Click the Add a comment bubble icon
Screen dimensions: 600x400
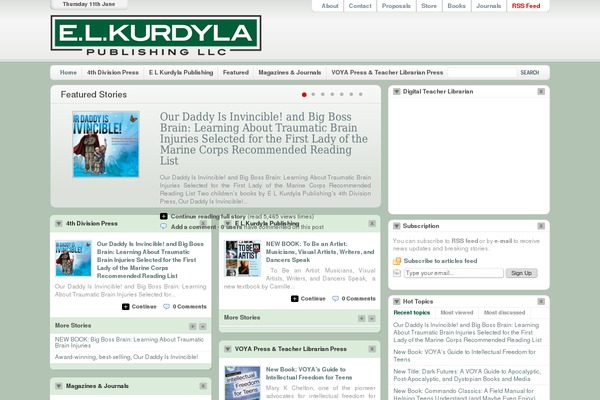[x=164, y=227]
